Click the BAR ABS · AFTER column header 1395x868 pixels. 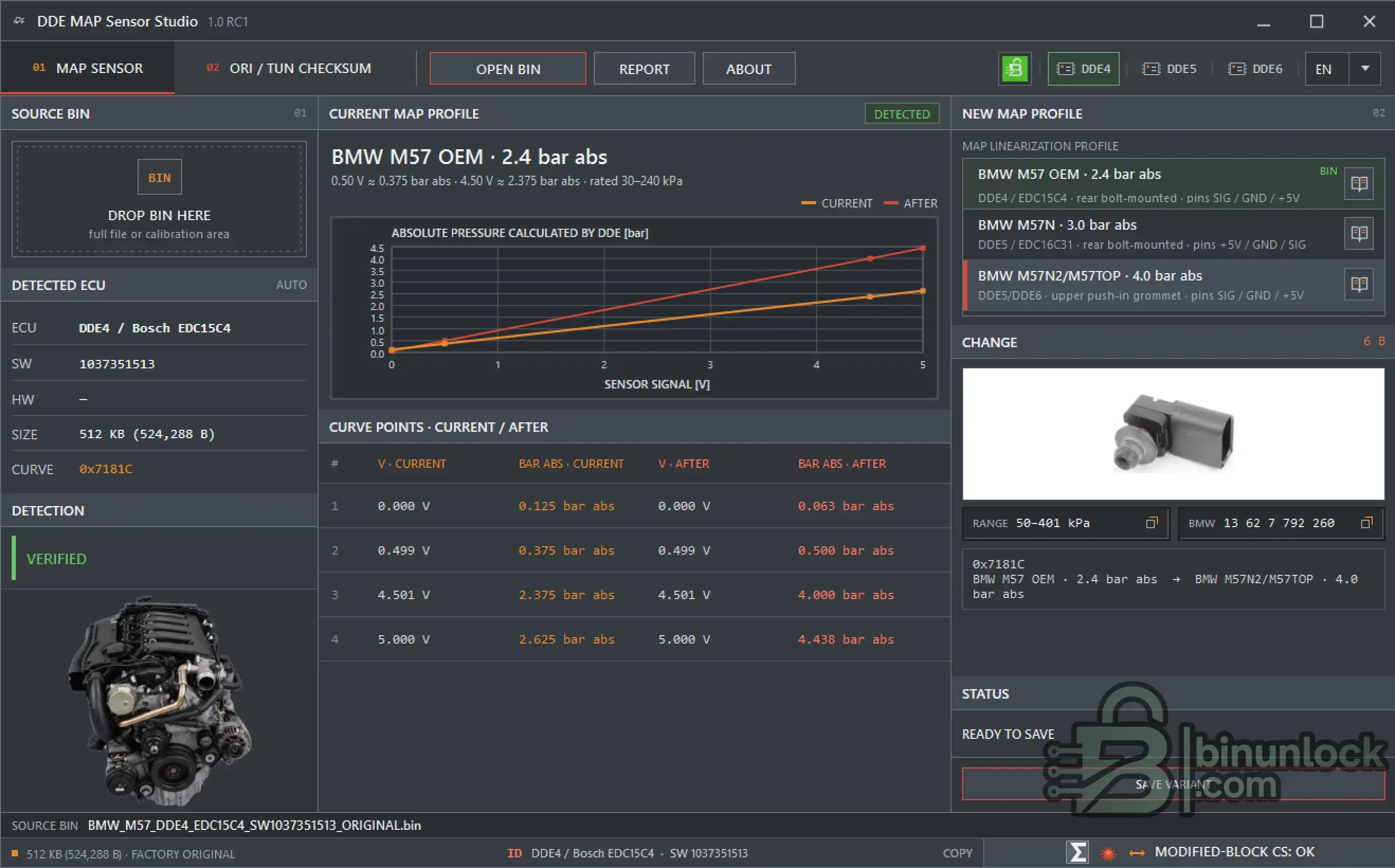[x=842, y=463]
